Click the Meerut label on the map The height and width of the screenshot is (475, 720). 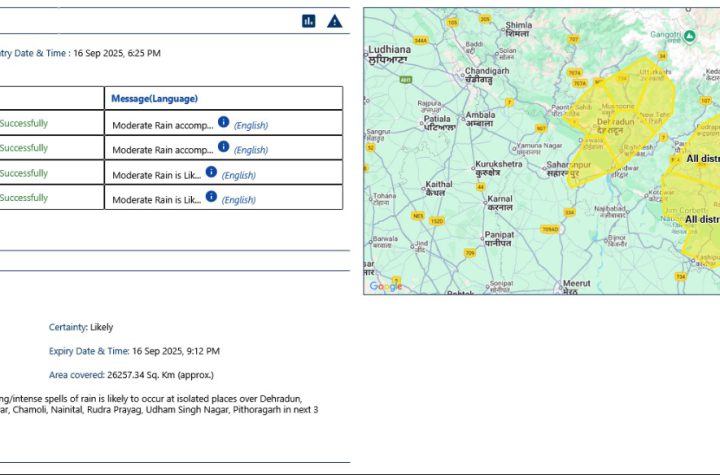click(577, 287)
